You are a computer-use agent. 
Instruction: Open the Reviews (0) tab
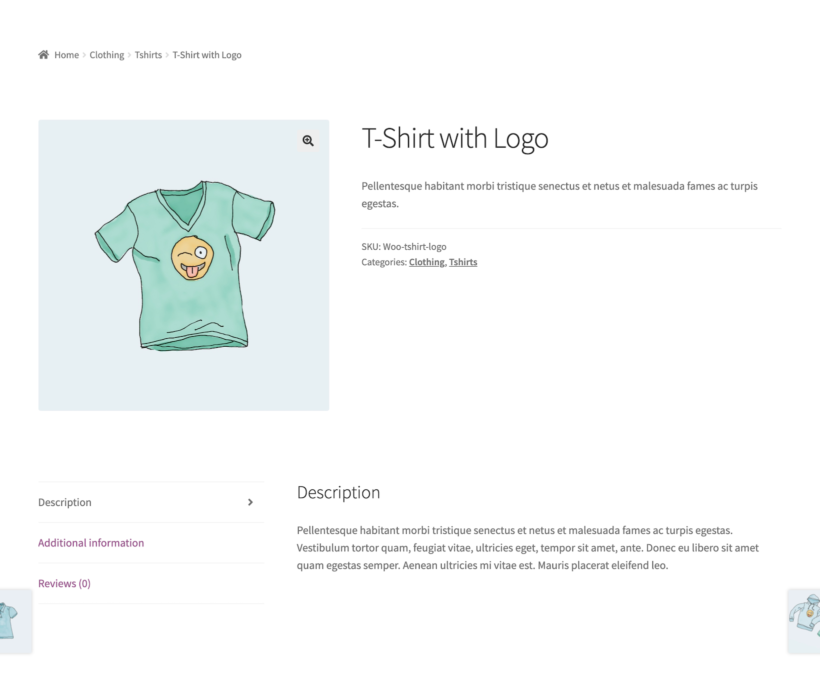click(x=63, y=583)
